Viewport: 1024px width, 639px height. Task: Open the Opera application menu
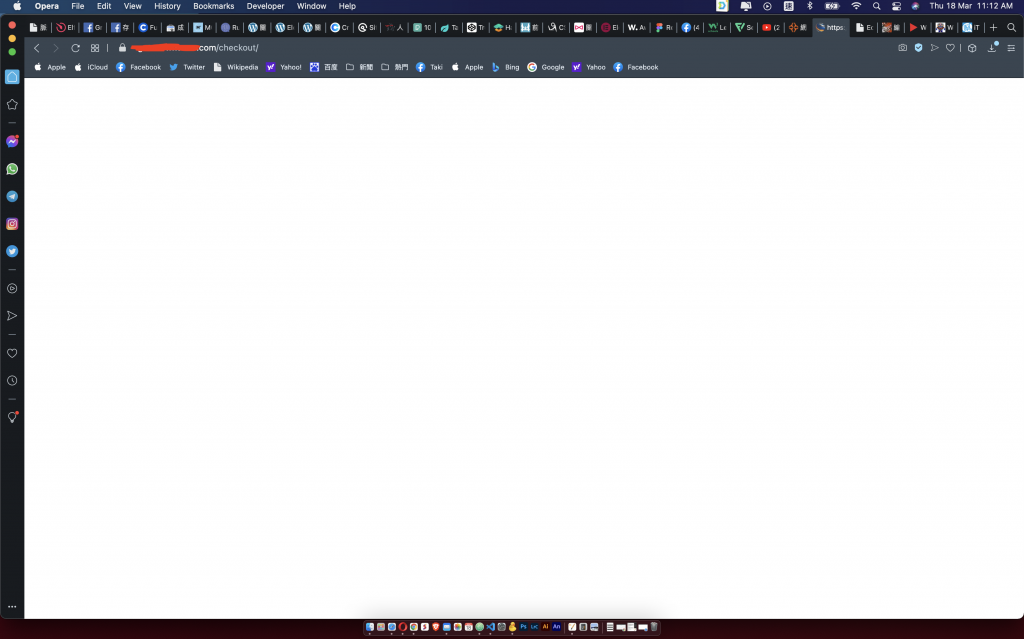[46, 6]
